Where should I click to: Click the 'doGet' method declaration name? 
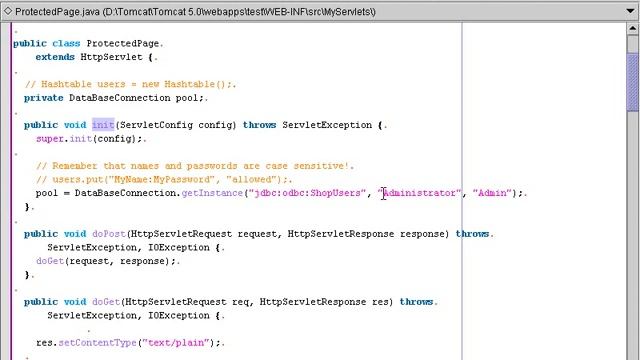[106, 302]
